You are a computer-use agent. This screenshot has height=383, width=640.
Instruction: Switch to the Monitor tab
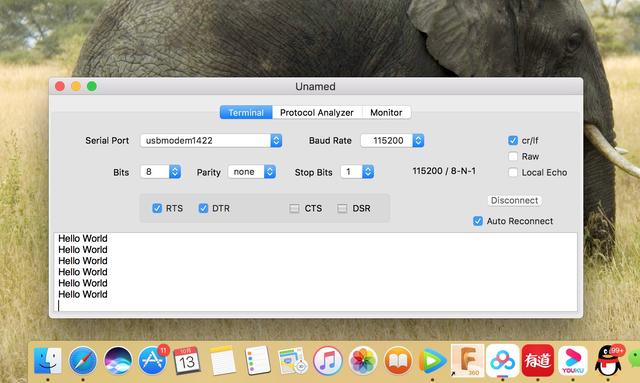coord(386,112)
